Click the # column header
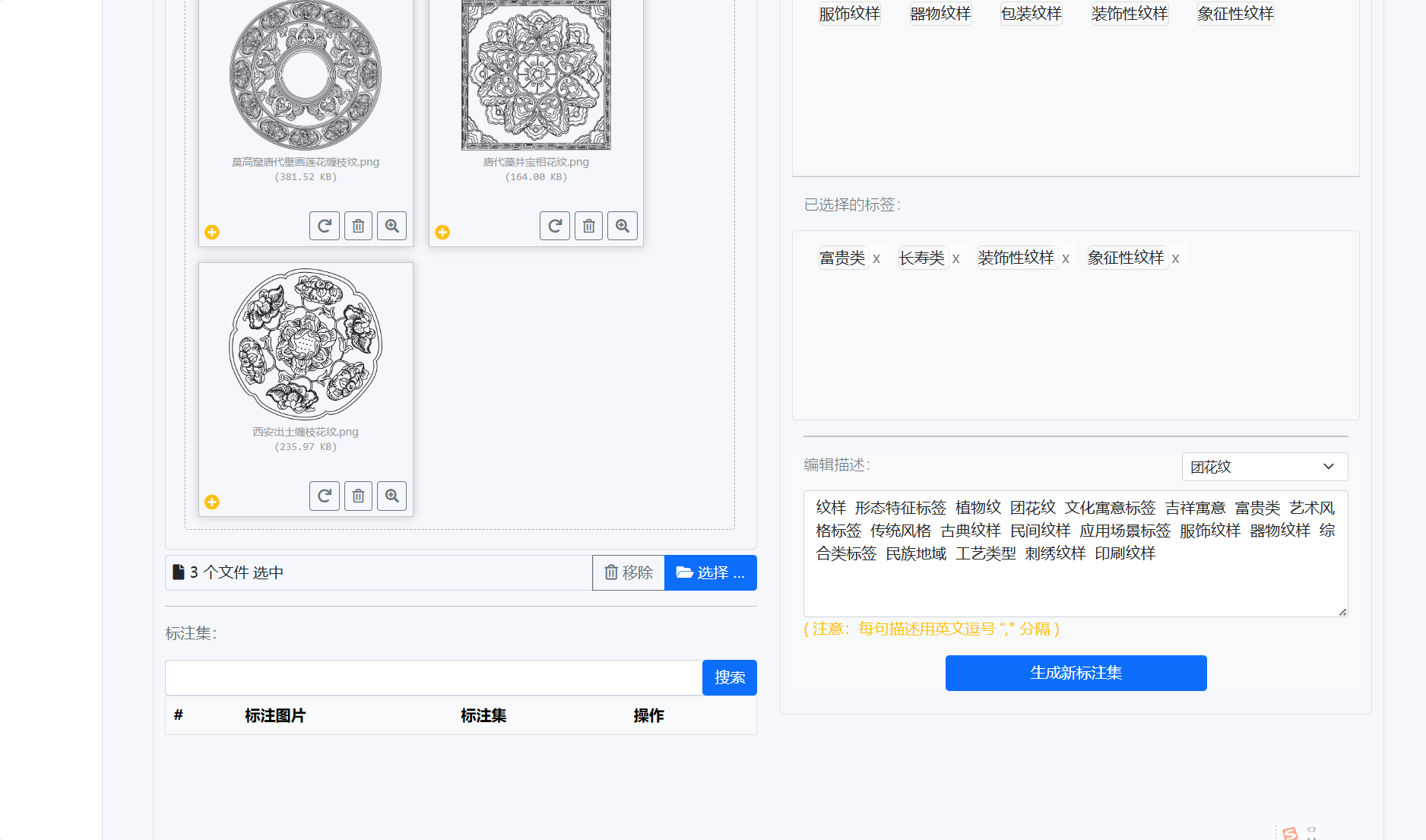Viewport: 1426px width, 840px height. click(179, 715)
